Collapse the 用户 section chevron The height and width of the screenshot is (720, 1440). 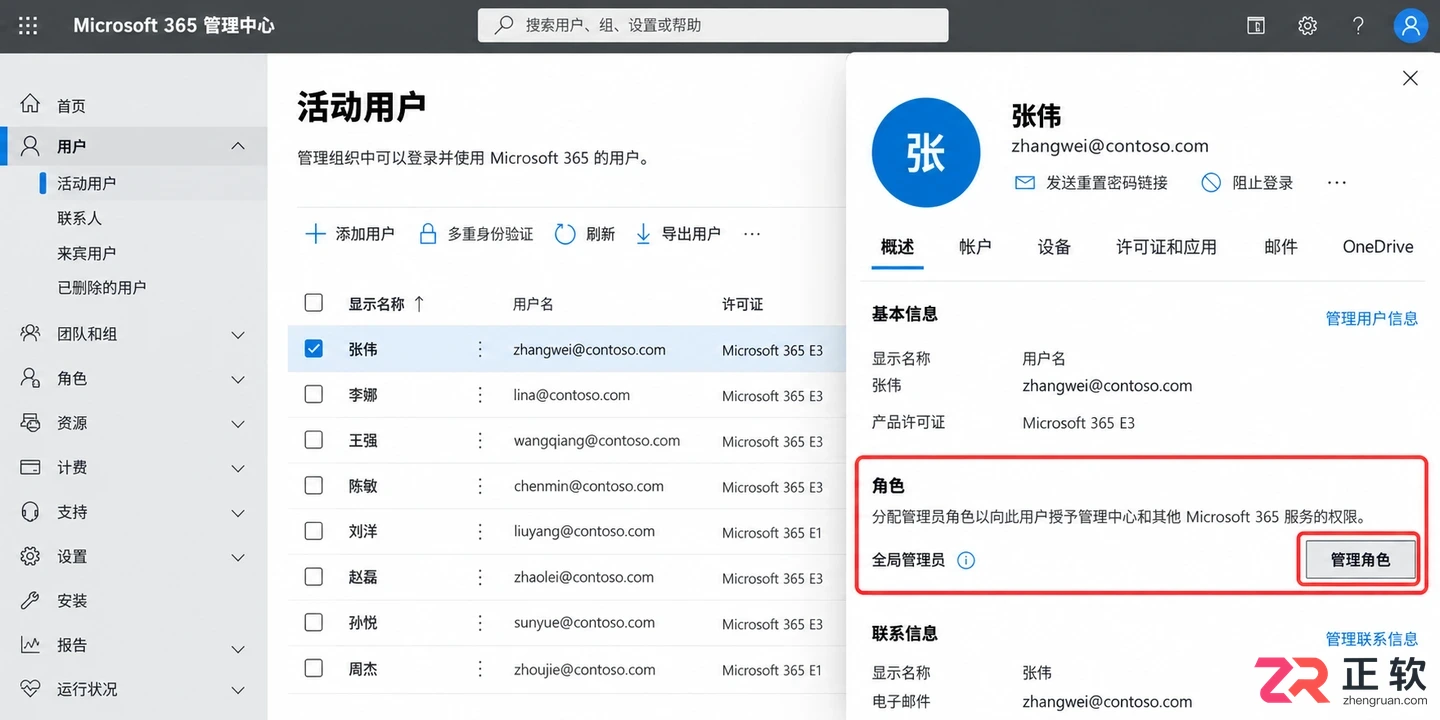[x=238, y=146]
